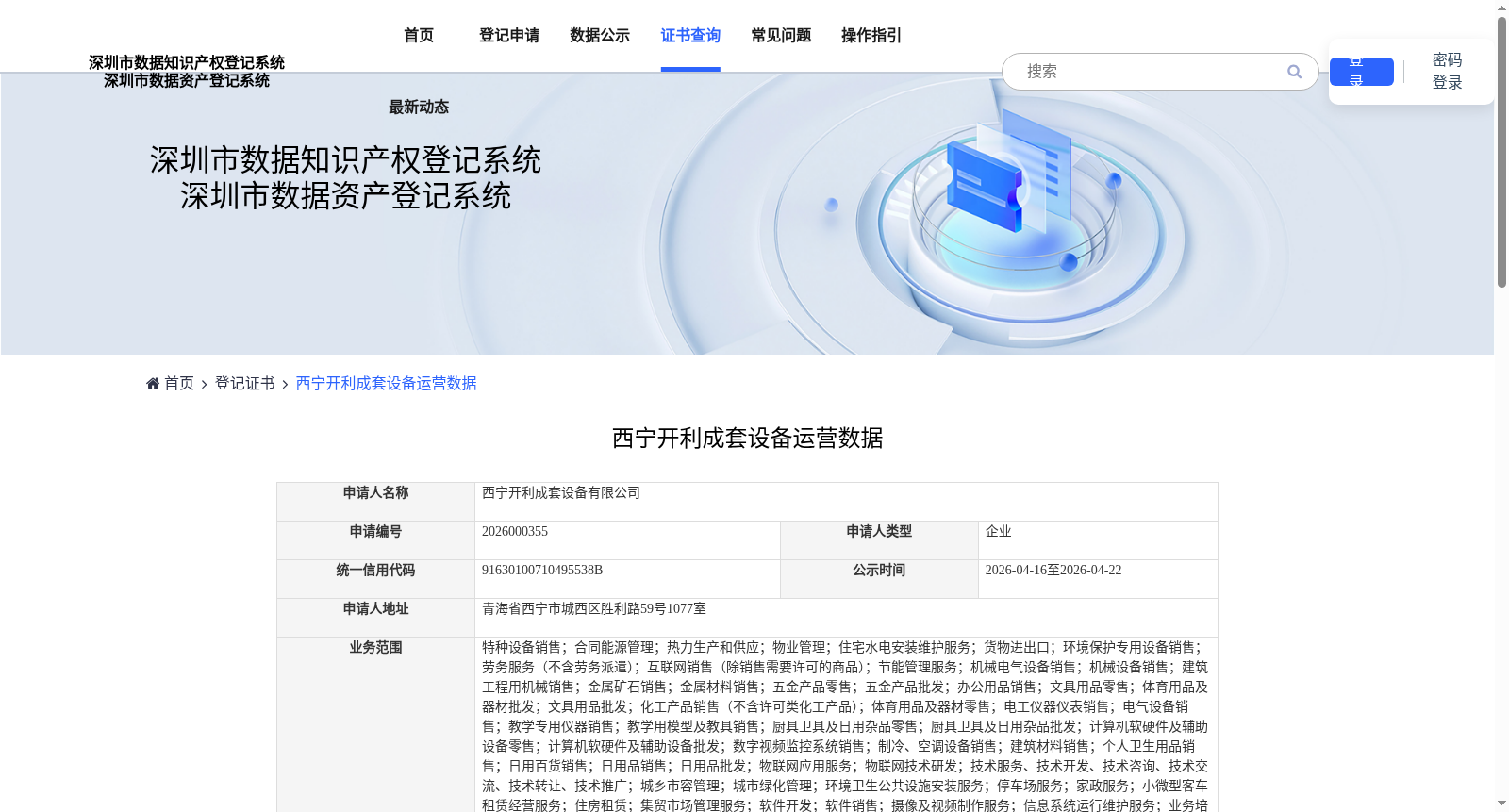Screen dimensions: 1509x812
Task: Click 西宁开利成套设备运营数据 breadcrumb link
Action: pos(386,383)
